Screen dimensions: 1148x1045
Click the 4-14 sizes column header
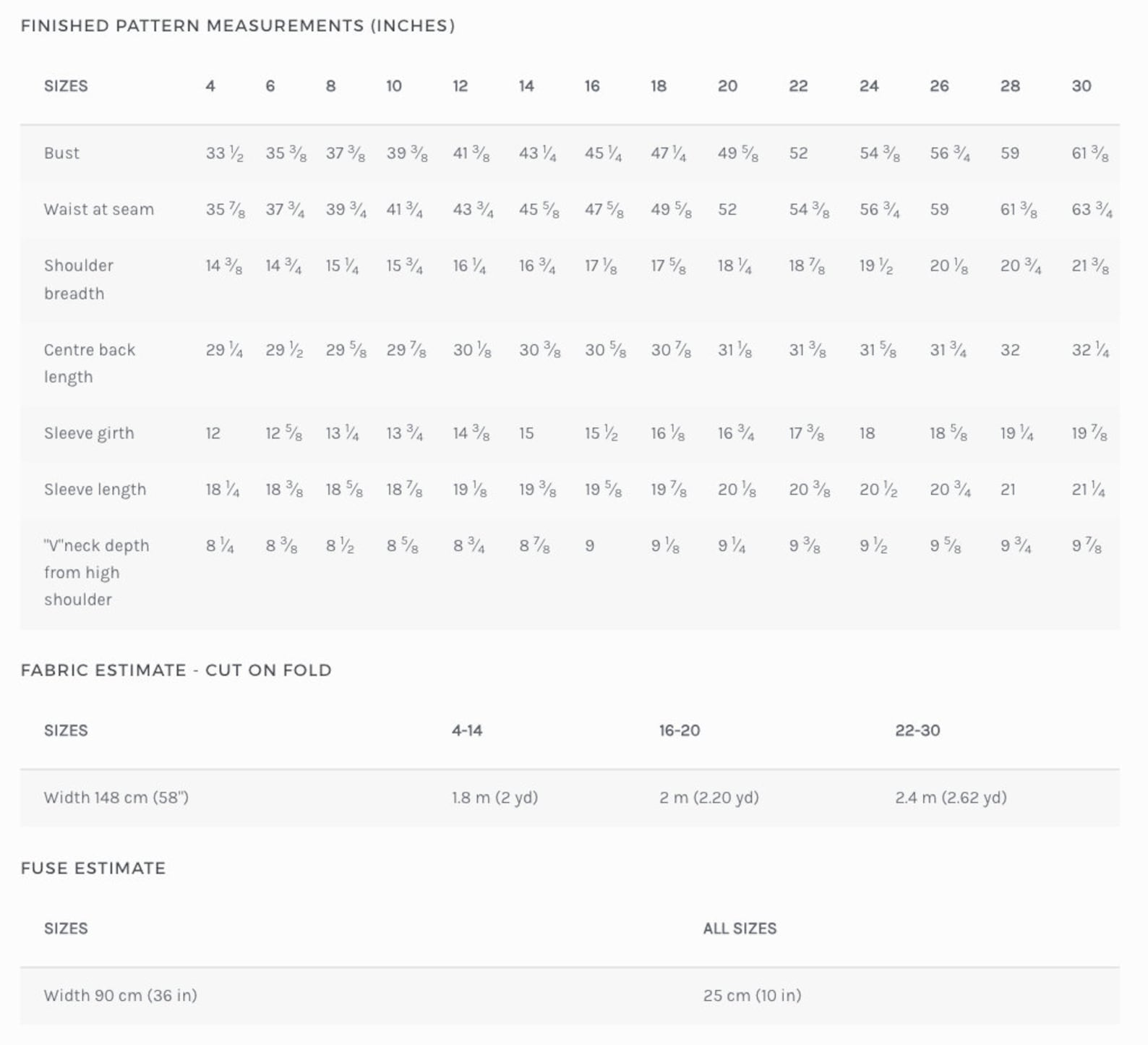(467, 730)
